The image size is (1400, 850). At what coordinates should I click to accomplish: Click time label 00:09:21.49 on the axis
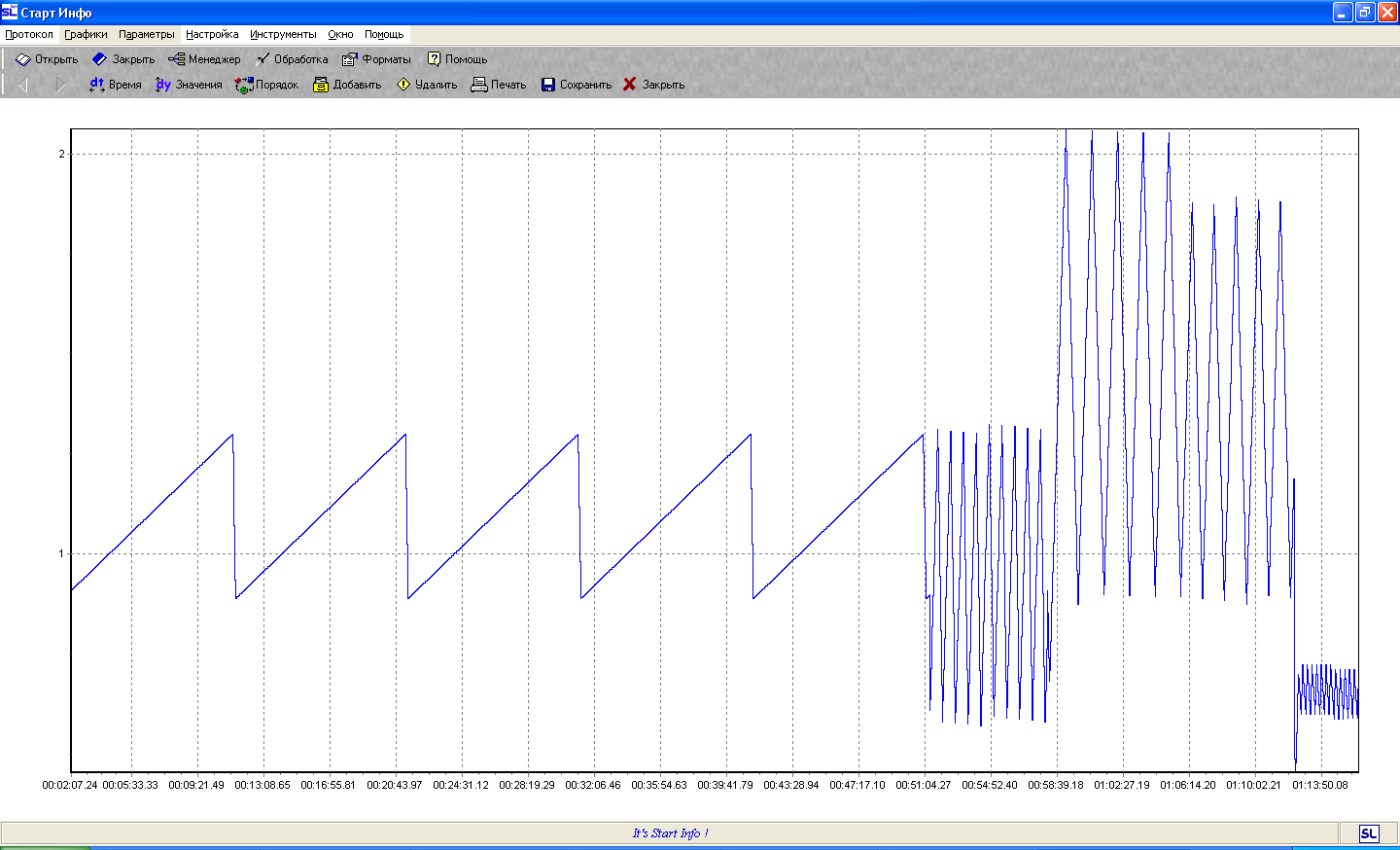tap(196, 785)
